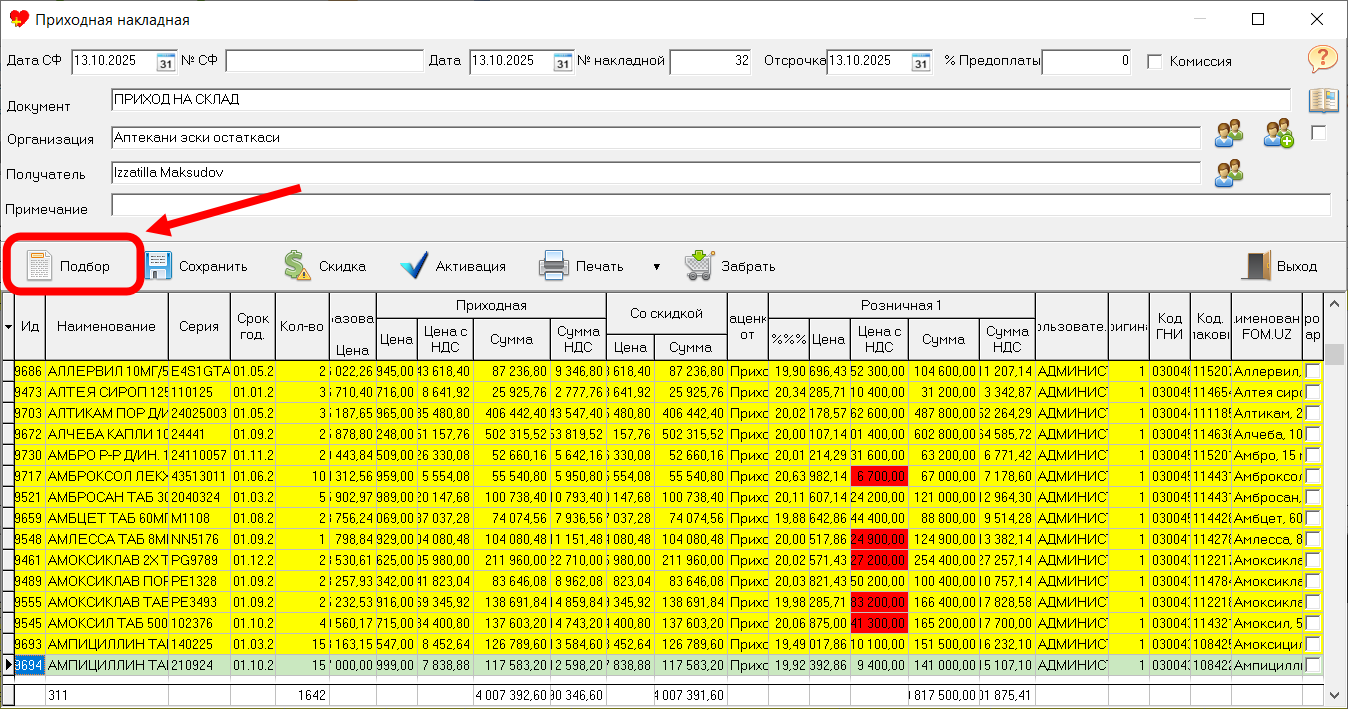Open the help question mark icon
This screenshot has height=709, width=1348.
click(x=1322, y=59)
